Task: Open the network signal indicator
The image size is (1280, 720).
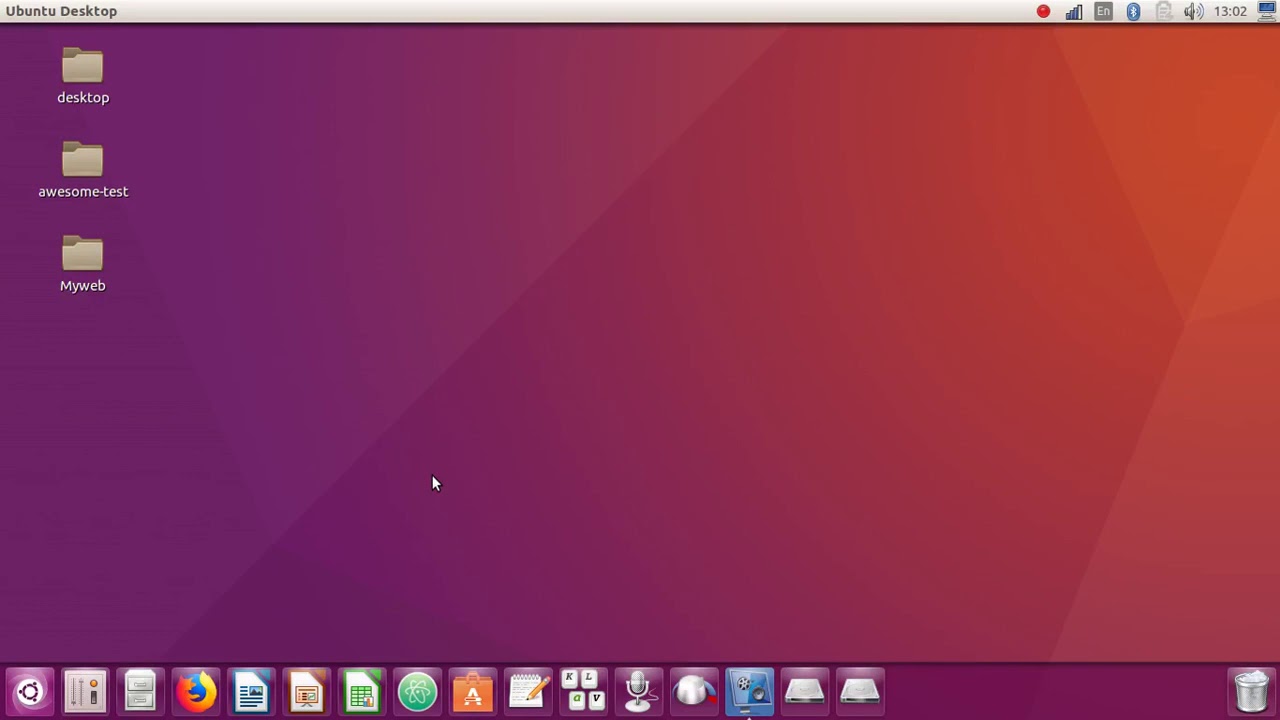Action: coord(1073,11)
